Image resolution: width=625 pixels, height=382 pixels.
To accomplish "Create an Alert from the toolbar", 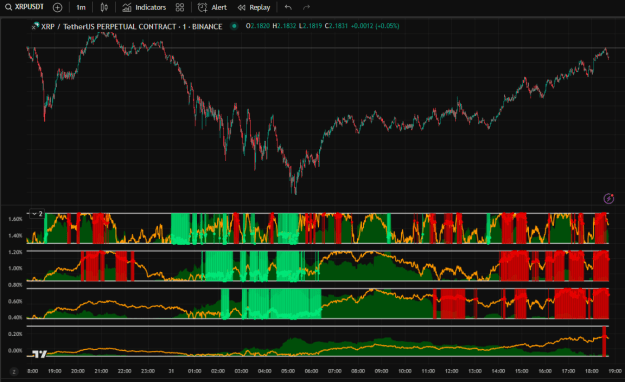I will (x=212, y=7).
